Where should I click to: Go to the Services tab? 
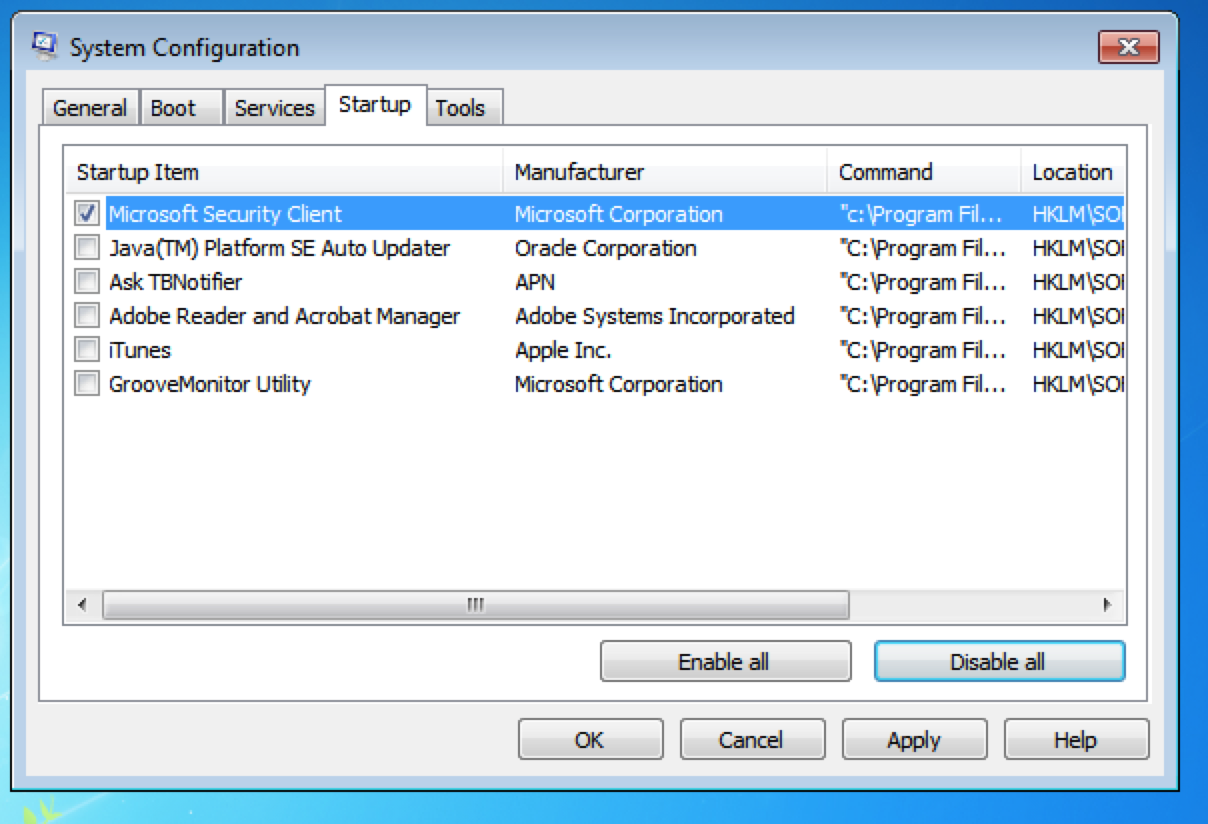(274, 108)
